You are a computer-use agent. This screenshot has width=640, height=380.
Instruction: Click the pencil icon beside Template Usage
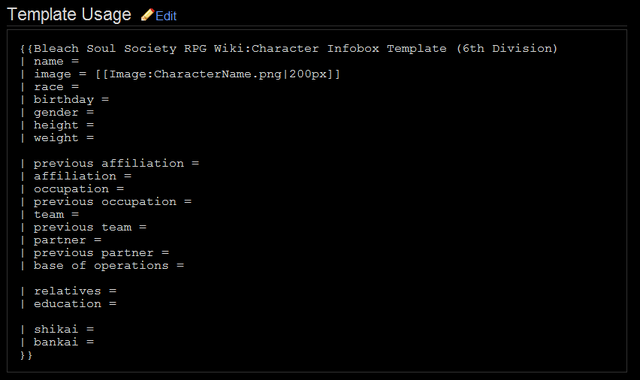coord(147,15)
